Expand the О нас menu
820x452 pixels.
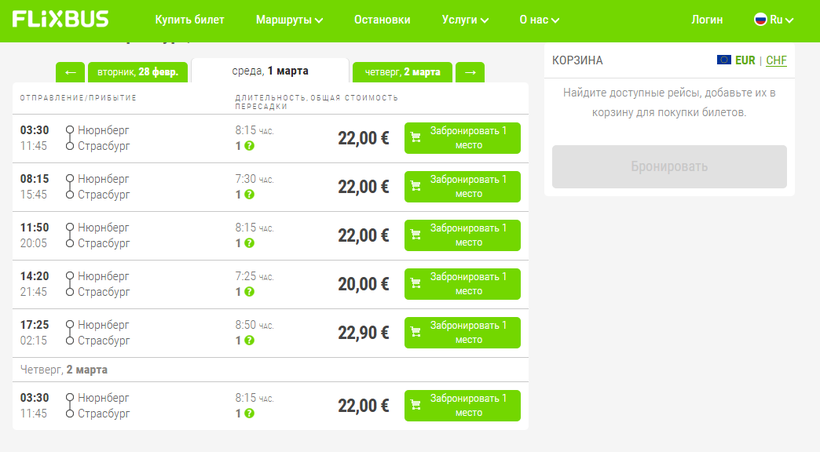[x=540, y=20]
